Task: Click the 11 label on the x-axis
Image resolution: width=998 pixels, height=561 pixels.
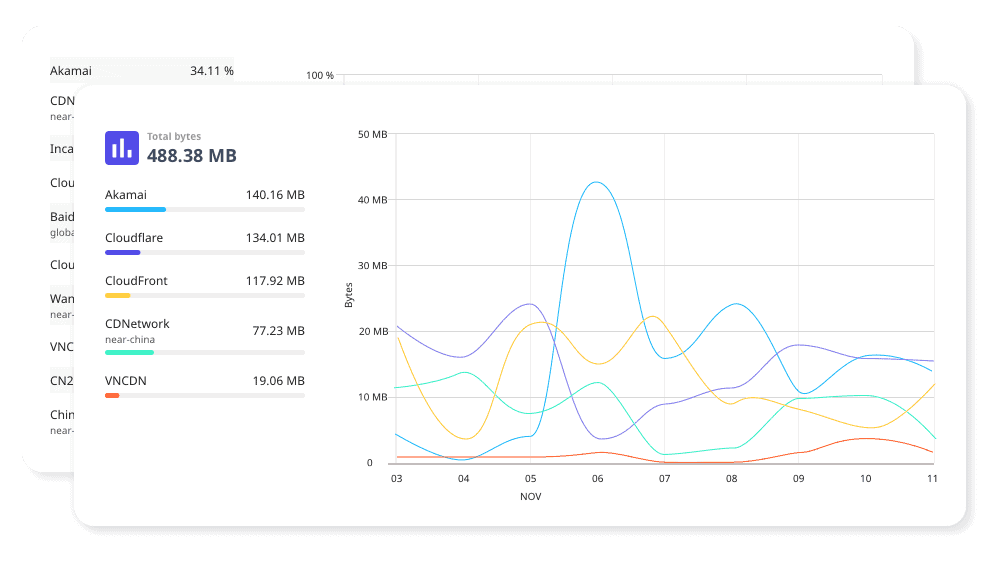Action: [932, 478]
